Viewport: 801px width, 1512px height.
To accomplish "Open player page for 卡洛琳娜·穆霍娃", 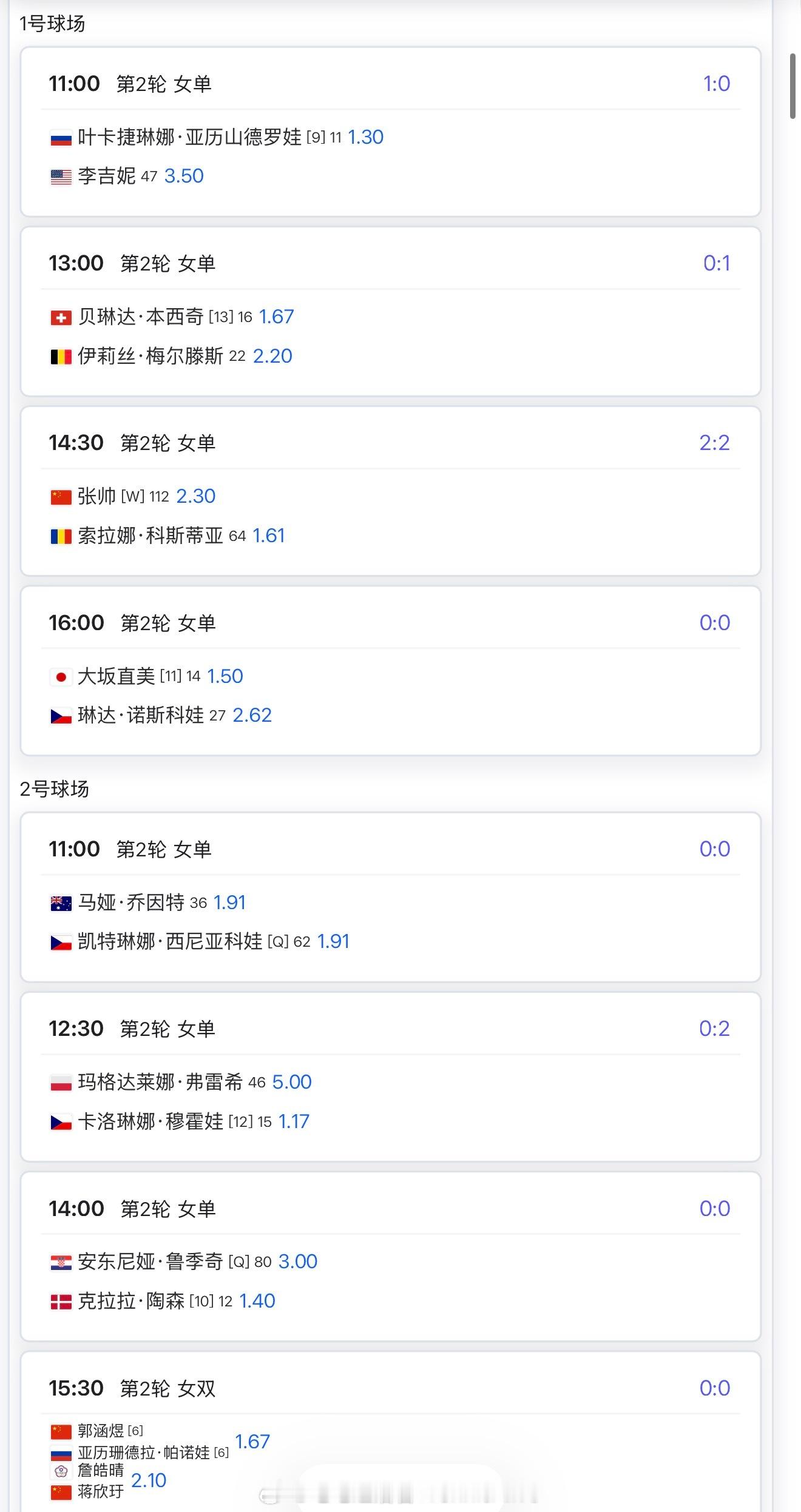I will [150, 1121].
